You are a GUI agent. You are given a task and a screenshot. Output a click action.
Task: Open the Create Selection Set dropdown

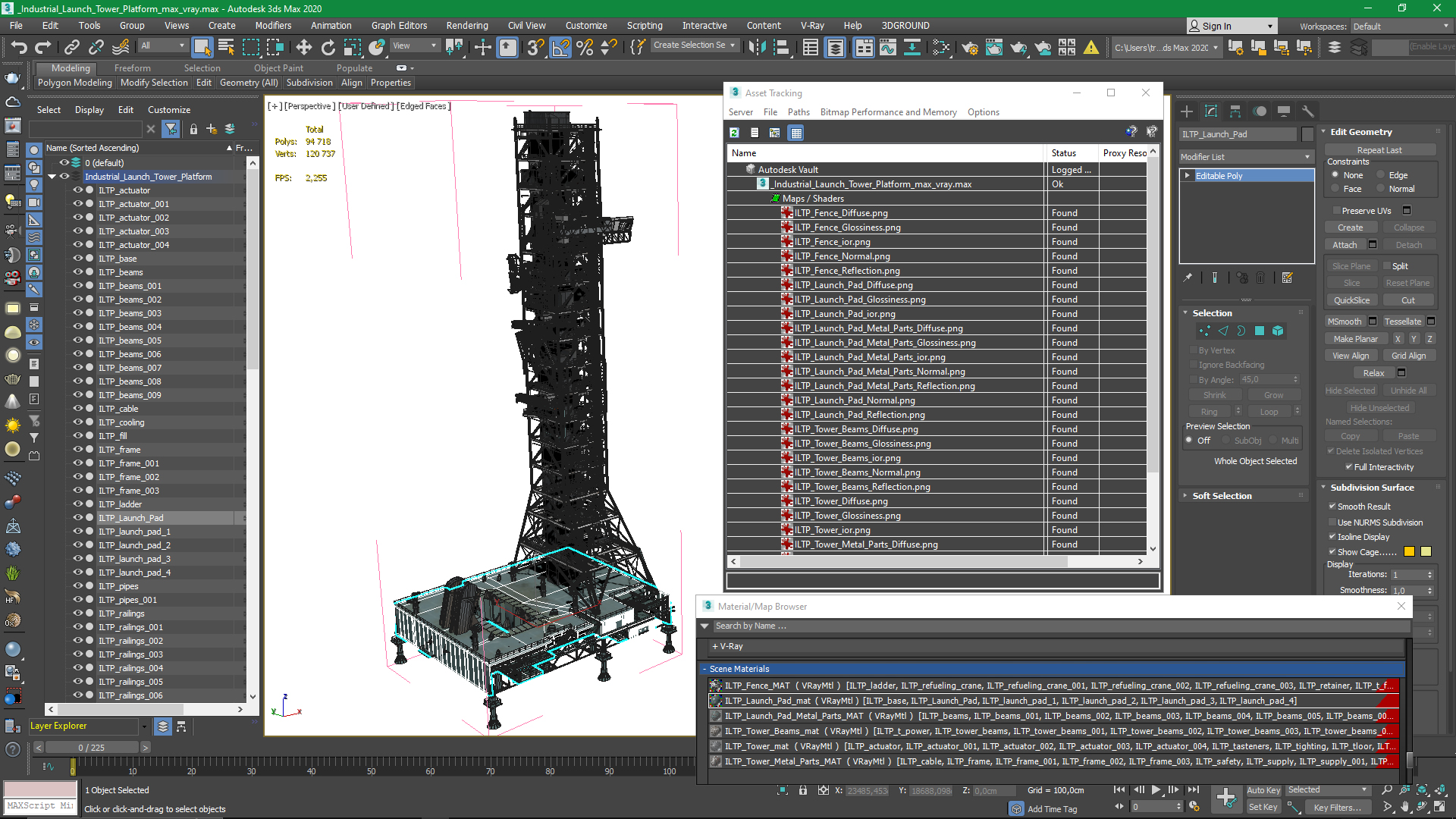click(x=694, y=45)
